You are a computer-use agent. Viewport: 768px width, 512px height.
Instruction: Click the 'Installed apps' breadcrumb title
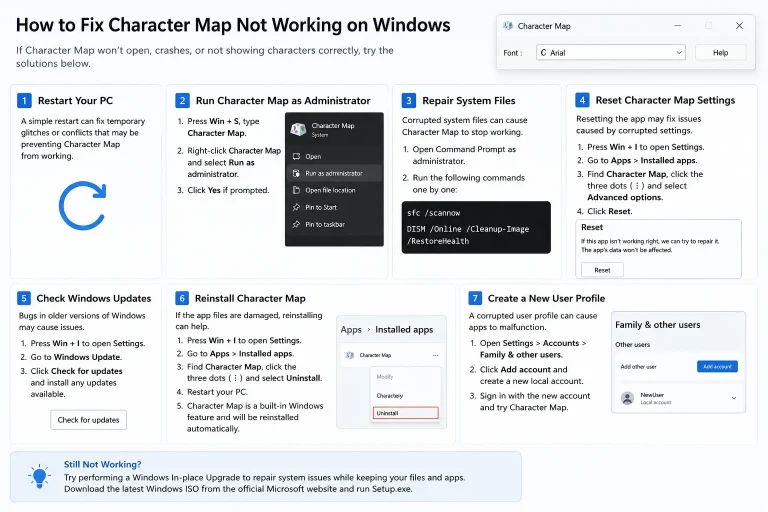click(x=404, y=330)
